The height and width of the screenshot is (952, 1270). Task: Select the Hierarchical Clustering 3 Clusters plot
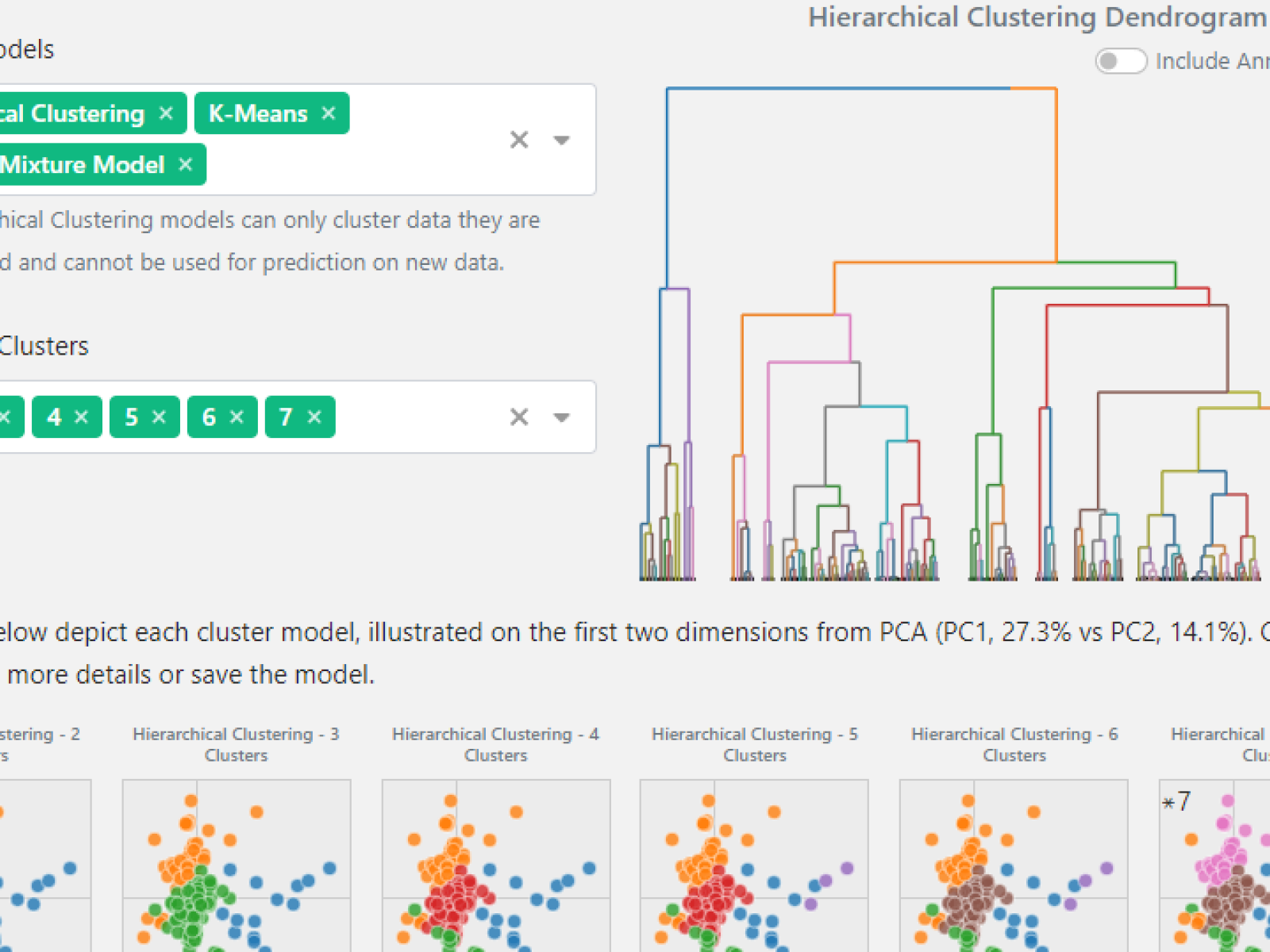[x=236, y=865]
